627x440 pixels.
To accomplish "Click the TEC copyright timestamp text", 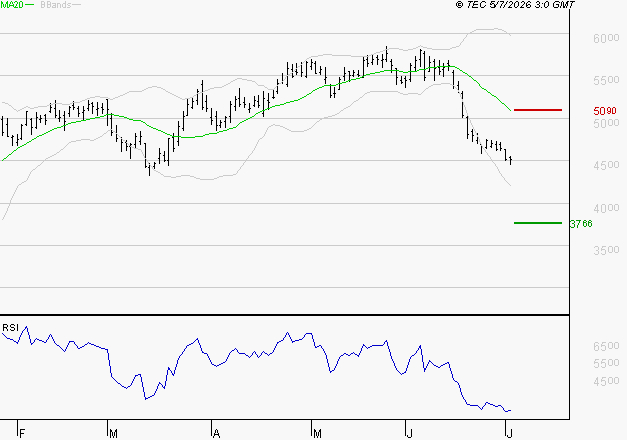I will point(515,5).
